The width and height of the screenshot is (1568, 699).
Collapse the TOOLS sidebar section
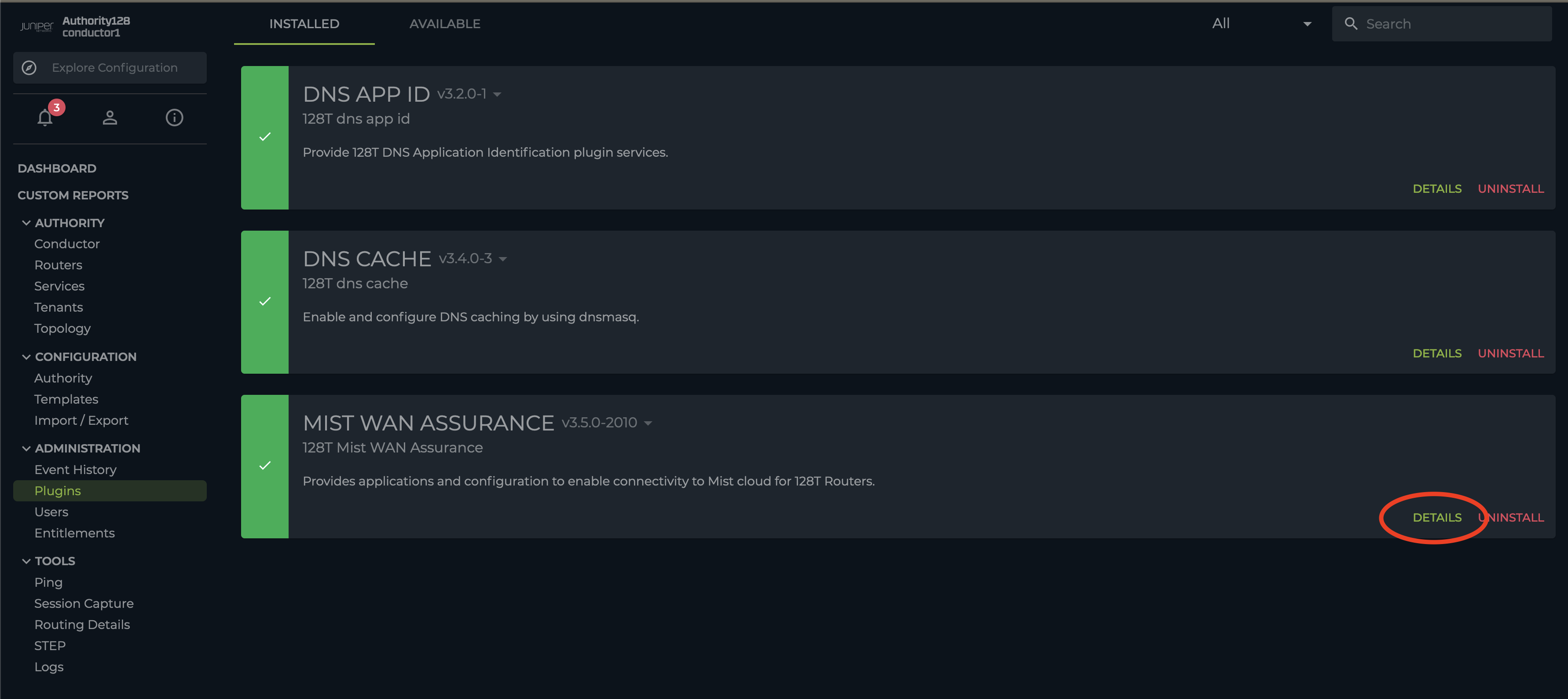click(x=26, y=561)
